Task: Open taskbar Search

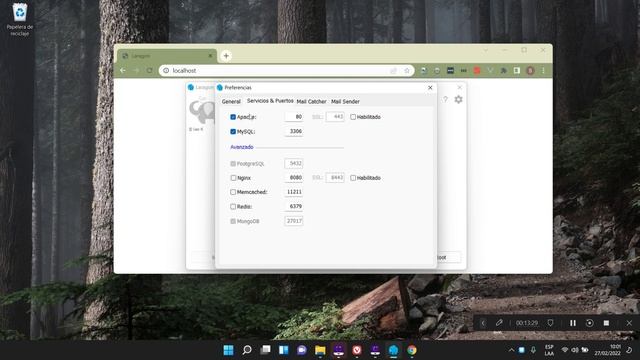Action: 247,350
